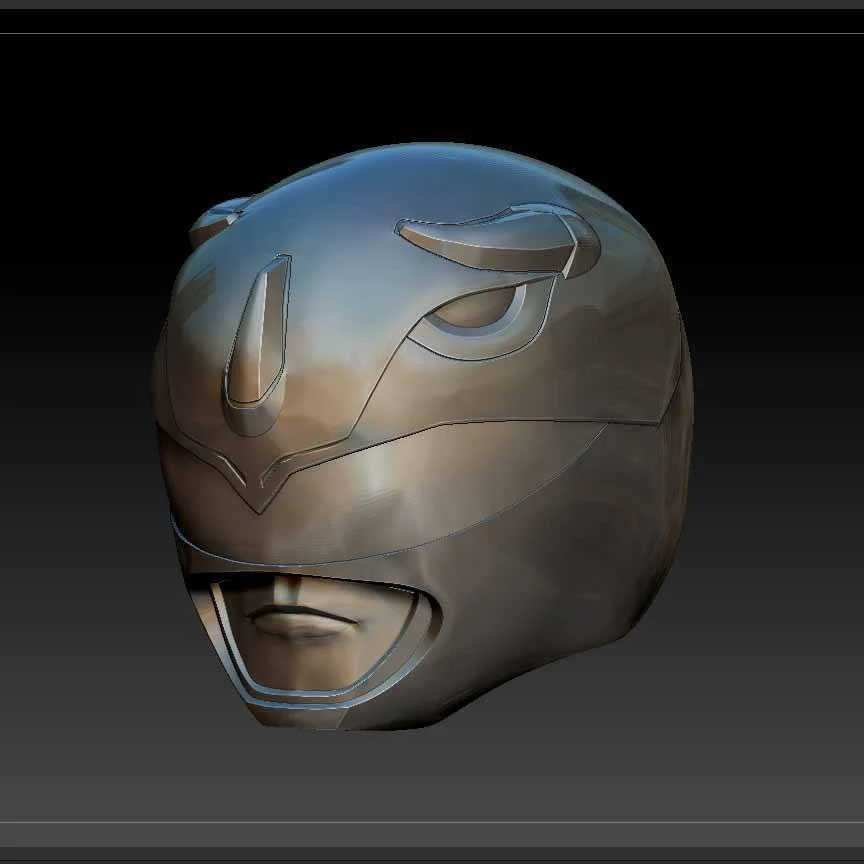Click the gray strip along the top edge
Image resolution: width=864 pixels, height=864 pixels.
(432, 4)
